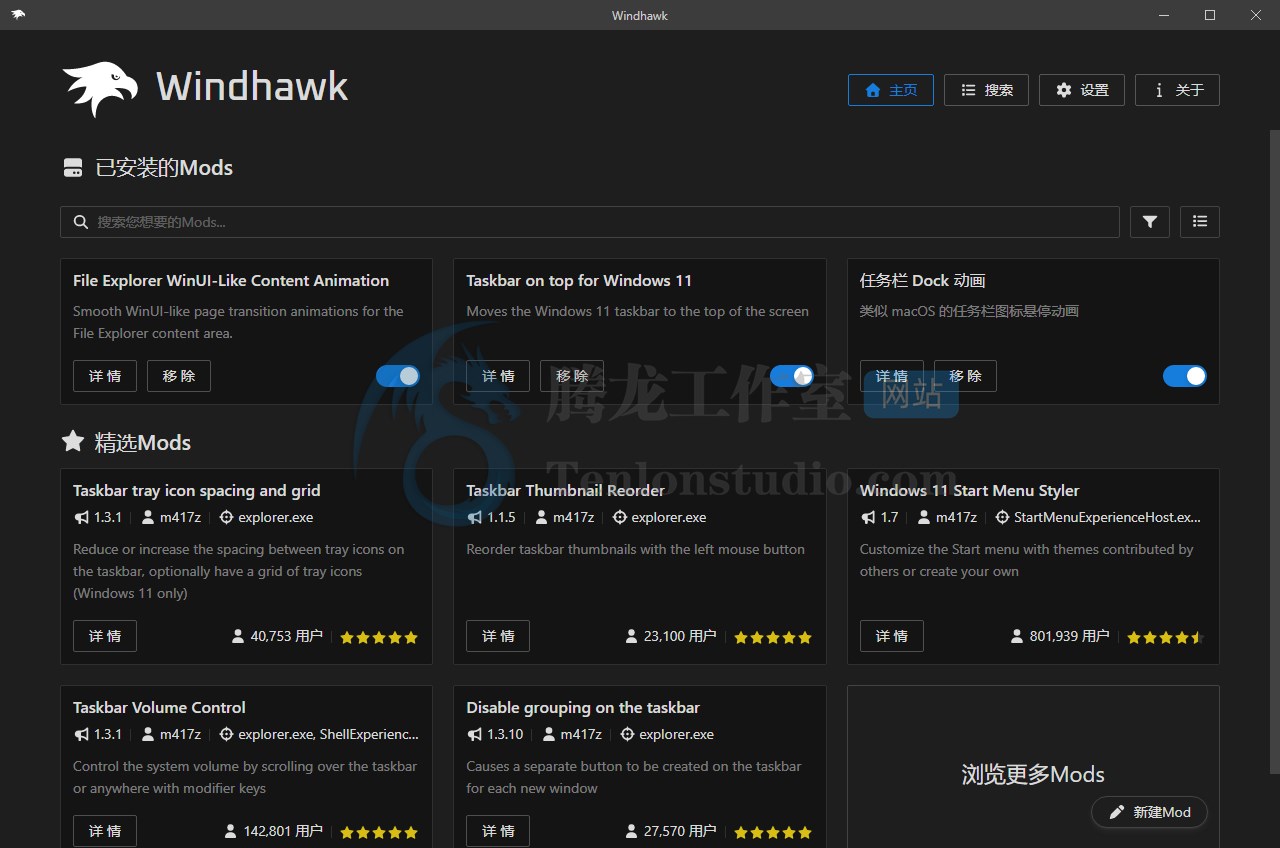Click the magnifier icon in search box

80,222
